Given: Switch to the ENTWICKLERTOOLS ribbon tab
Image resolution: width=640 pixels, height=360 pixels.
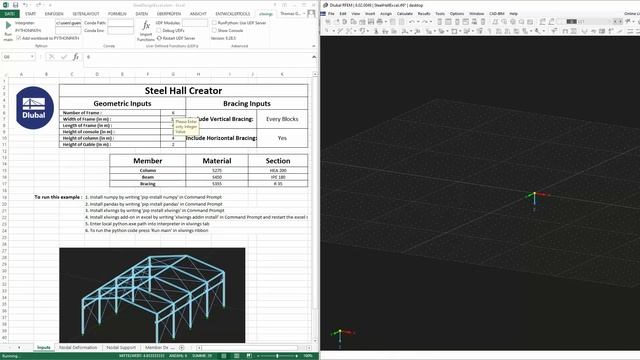Looking at the screenshot, I should click(233, 14).
